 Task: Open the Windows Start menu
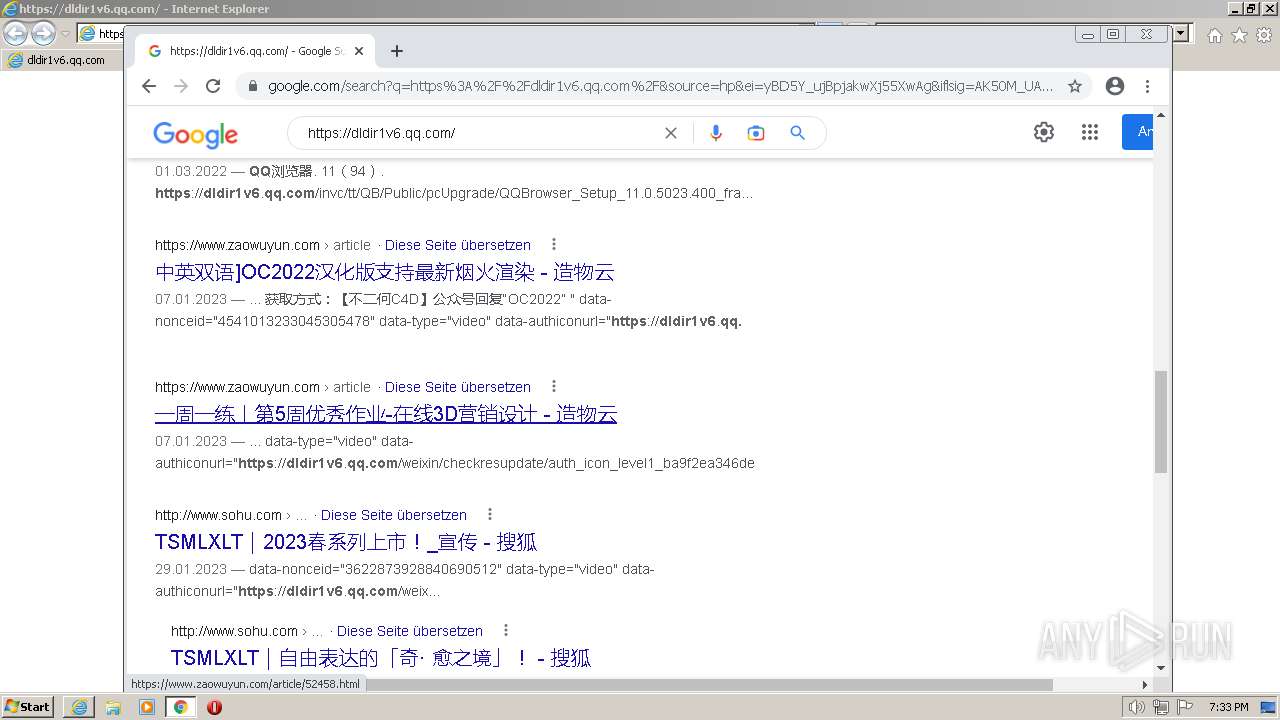pos(27,707)
